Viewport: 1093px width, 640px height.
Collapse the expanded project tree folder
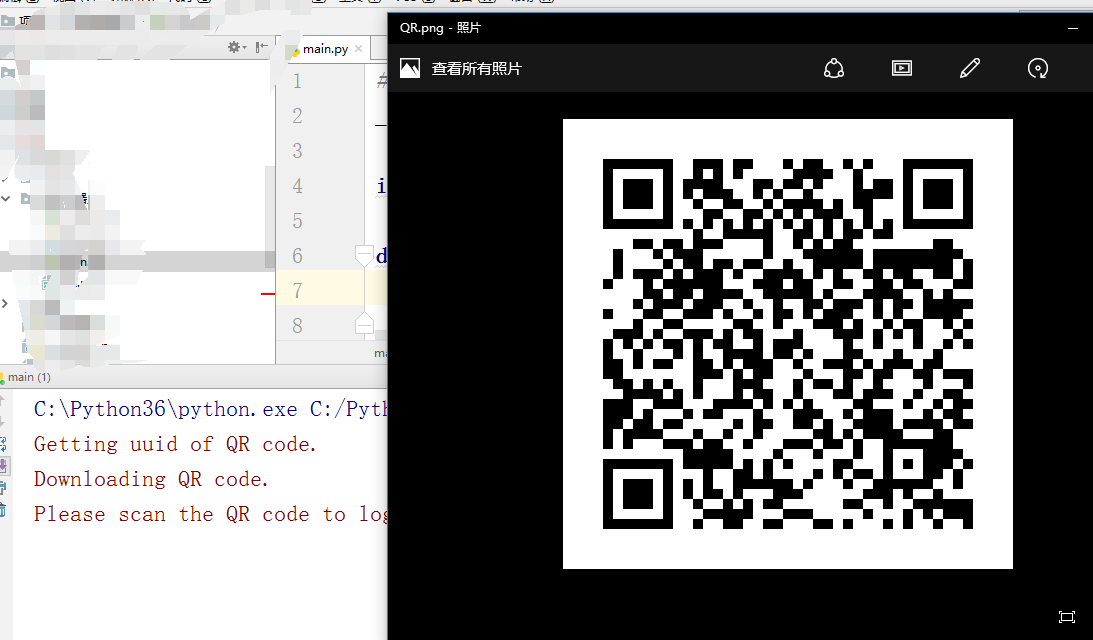pyautogui.click(x=6, y=199)
